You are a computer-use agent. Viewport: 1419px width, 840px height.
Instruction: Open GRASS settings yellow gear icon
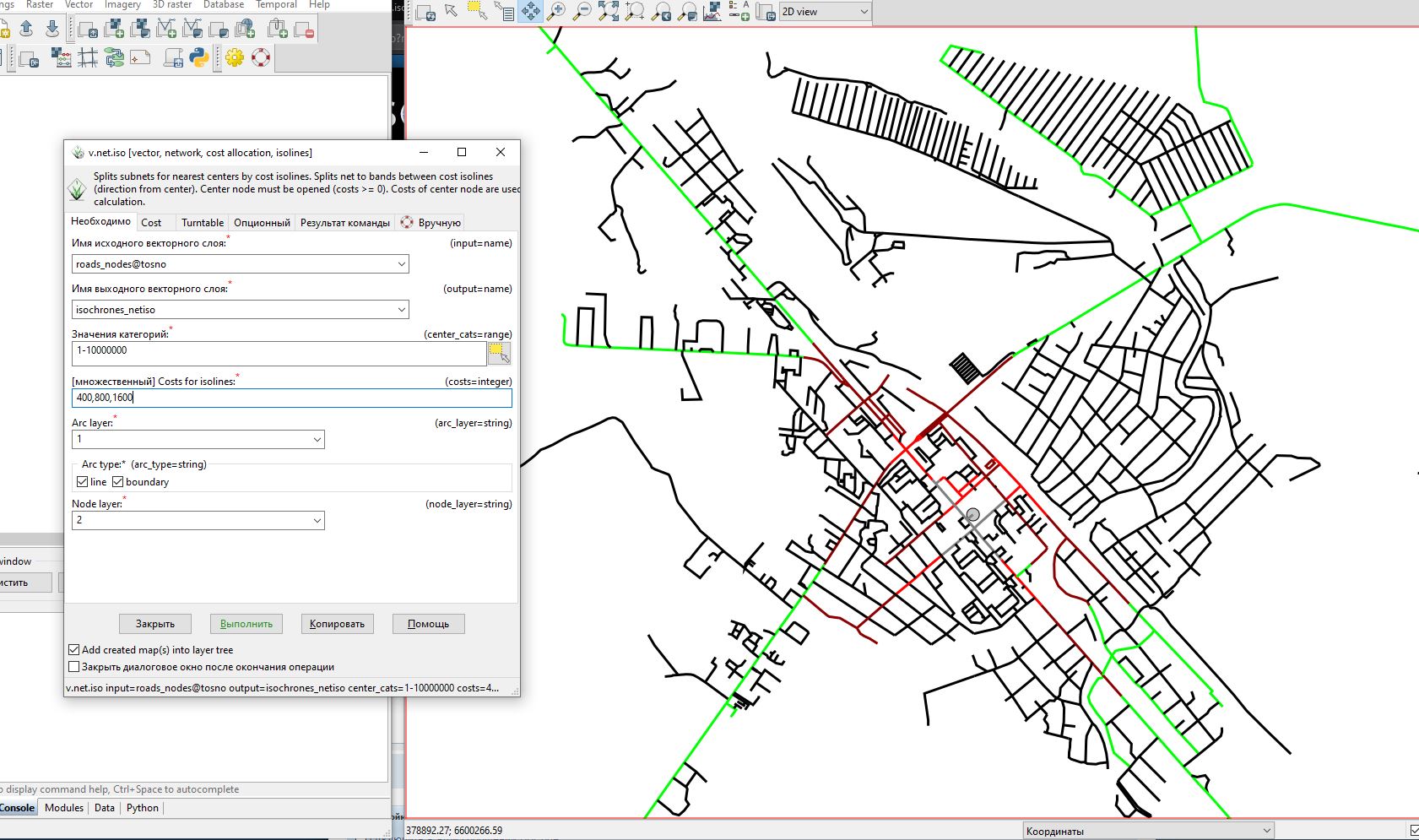(235, 57)
